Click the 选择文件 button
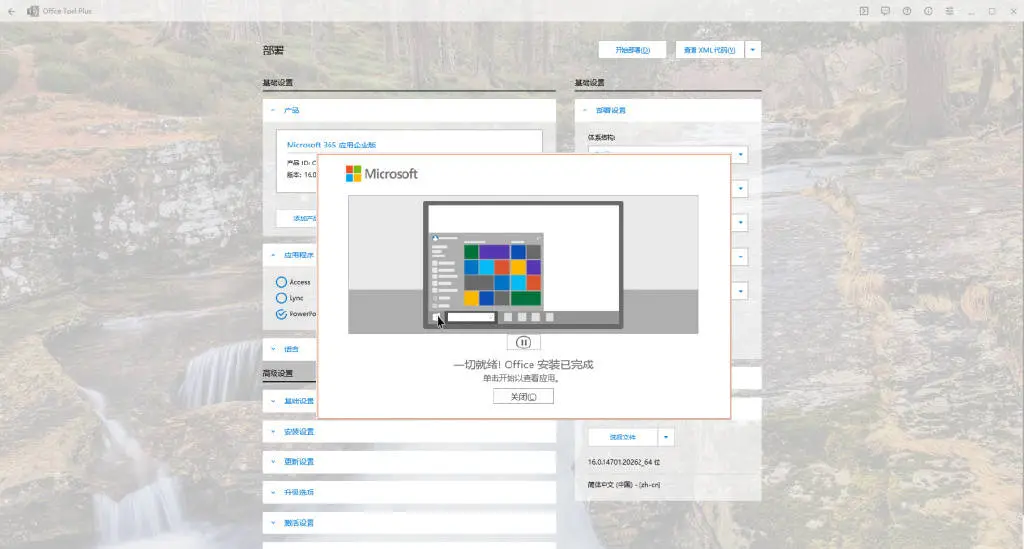This screenshot has width=1024, height=549. tap(622, 437)
